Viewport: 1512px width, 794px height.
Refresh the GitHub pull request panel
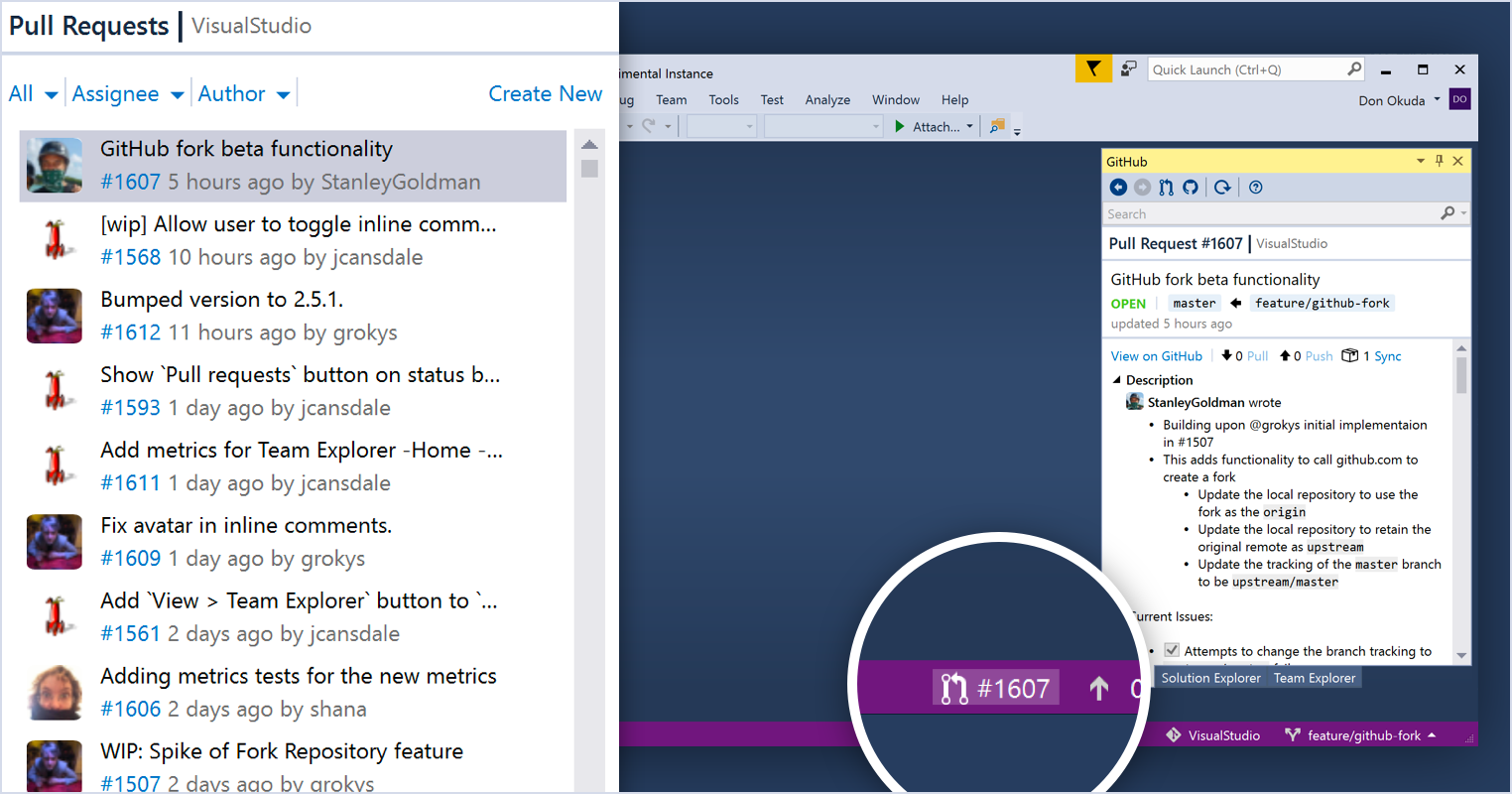(x=1222, y=187)
